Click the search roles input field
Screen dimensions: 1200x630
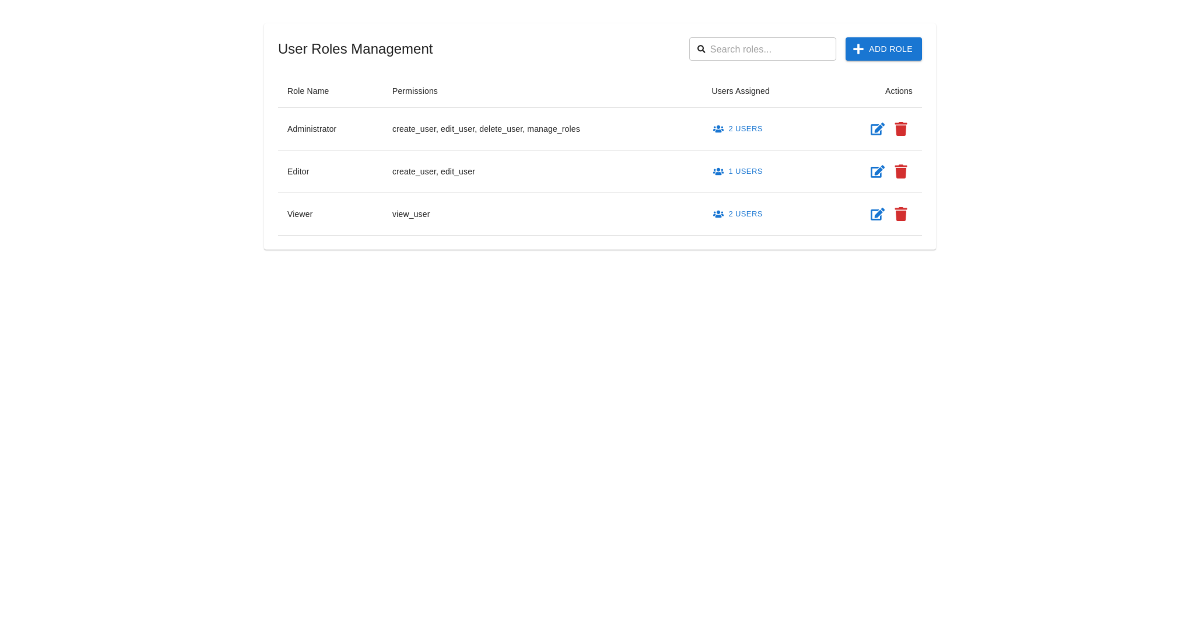[770, 49]
